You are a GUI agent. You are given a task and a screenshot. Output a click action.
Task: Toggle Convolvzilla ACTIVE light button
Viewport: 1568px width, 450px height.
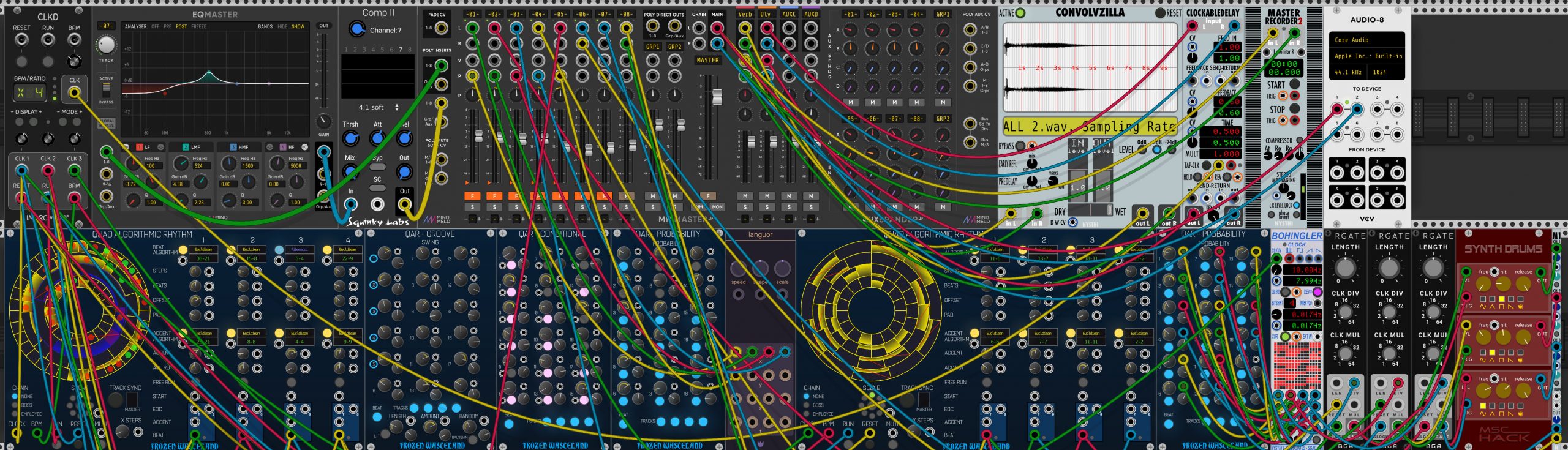(1020, 13)
